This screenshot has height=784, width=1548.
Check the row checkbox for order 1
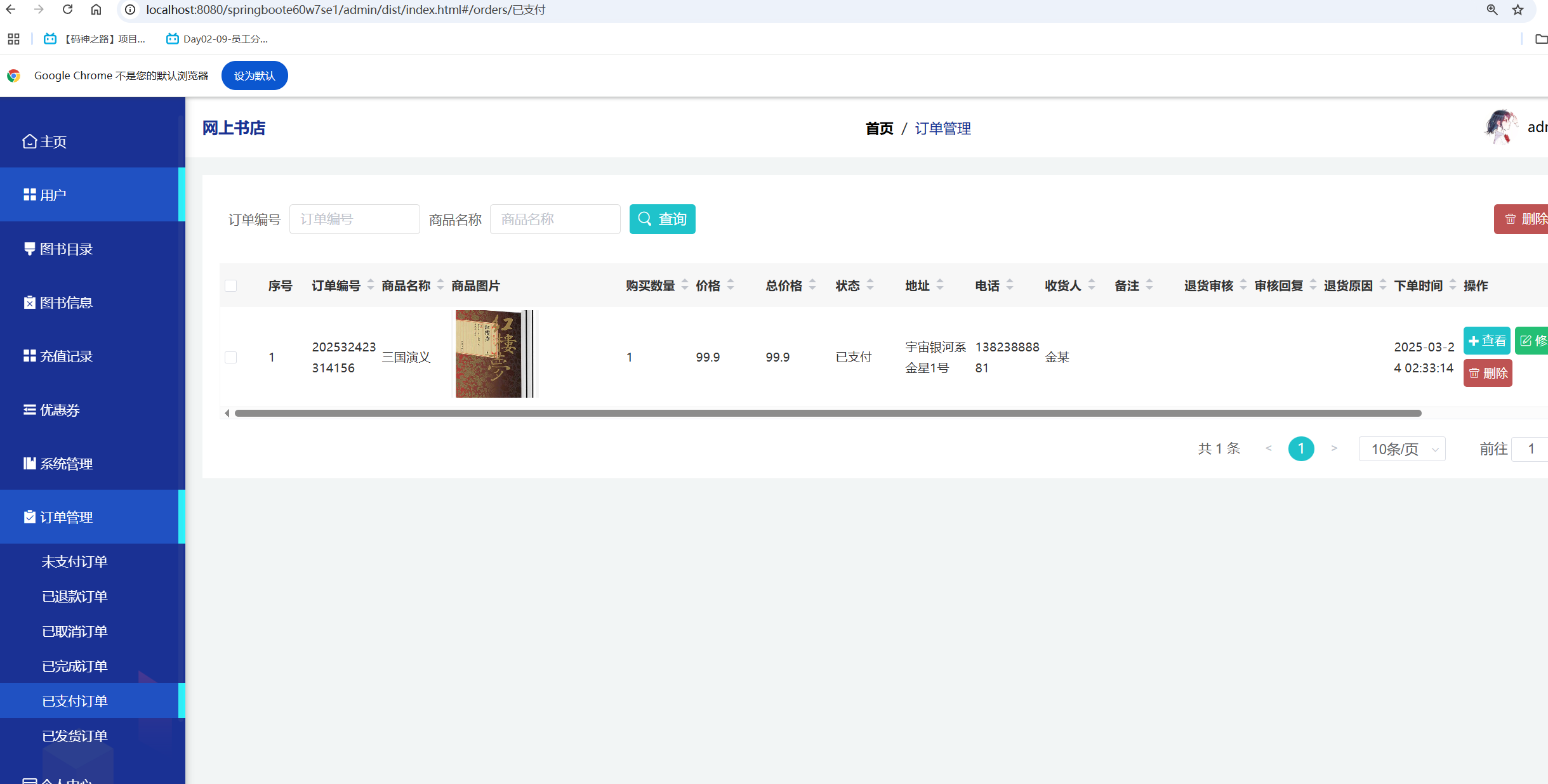coord(231,357)
